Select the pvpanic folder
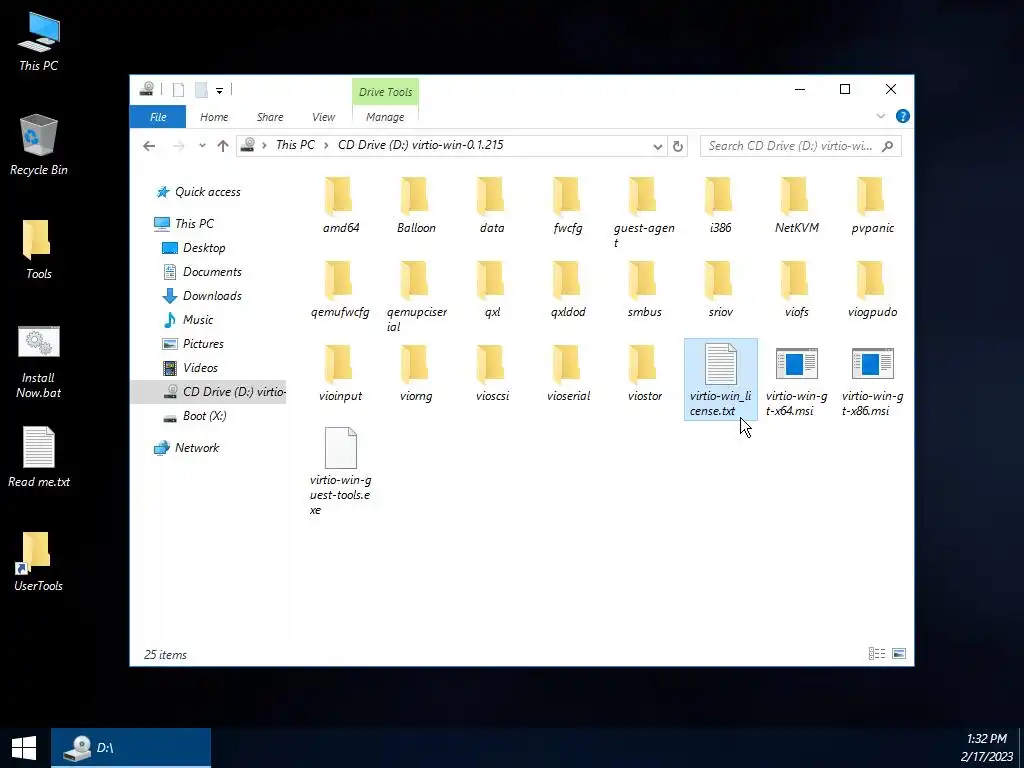 (872, 204)
